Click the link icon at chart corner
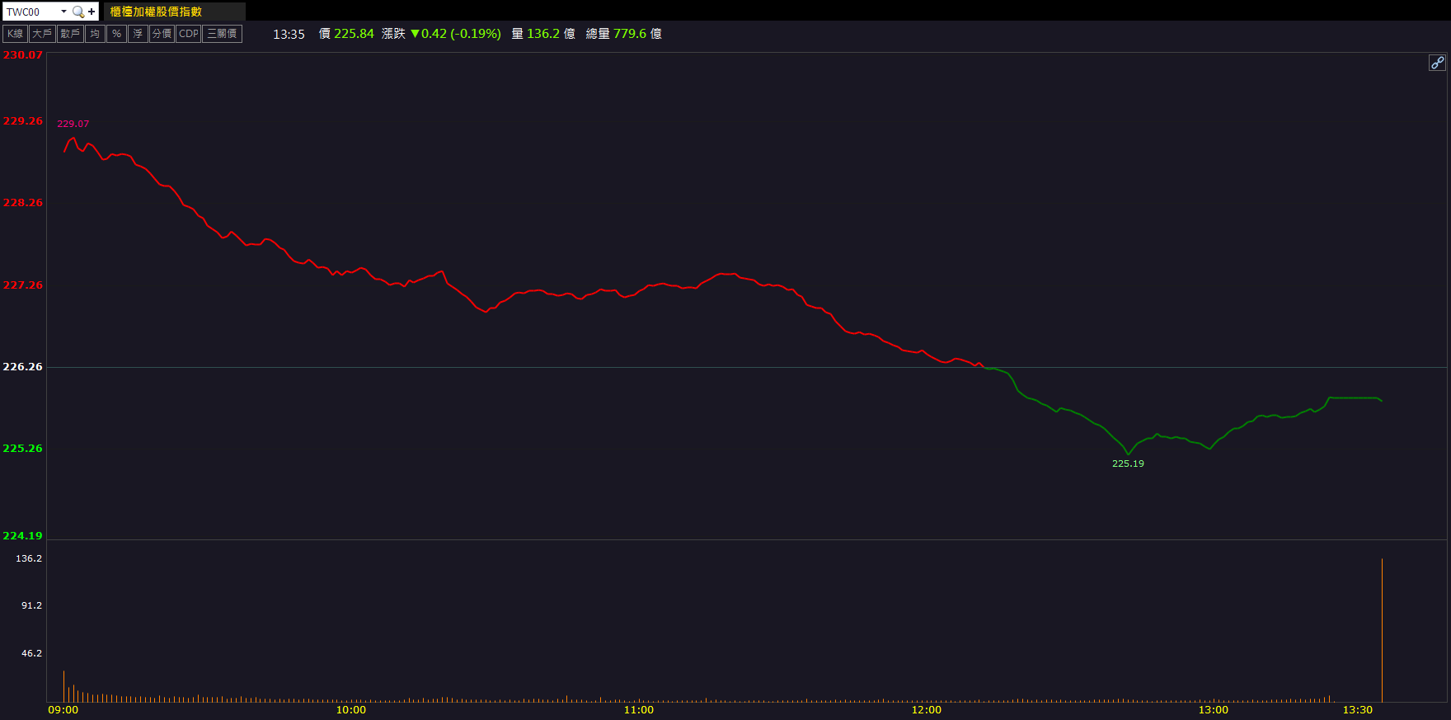 [1437, 62]
